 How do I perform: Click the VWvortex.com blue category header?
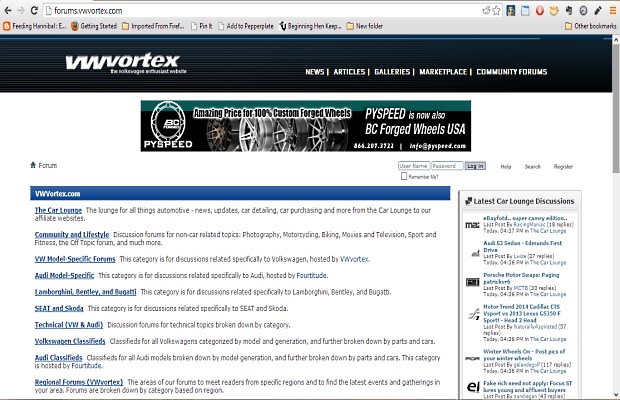pyautogui.click(x=240, y=194)
